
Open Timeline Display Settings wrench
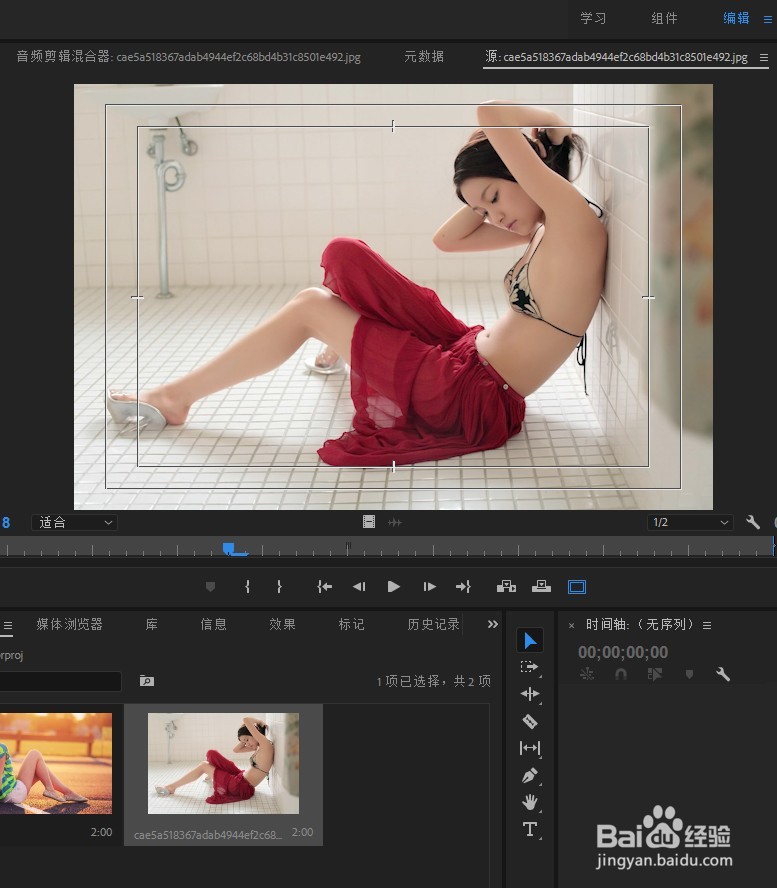click(723, 674)
